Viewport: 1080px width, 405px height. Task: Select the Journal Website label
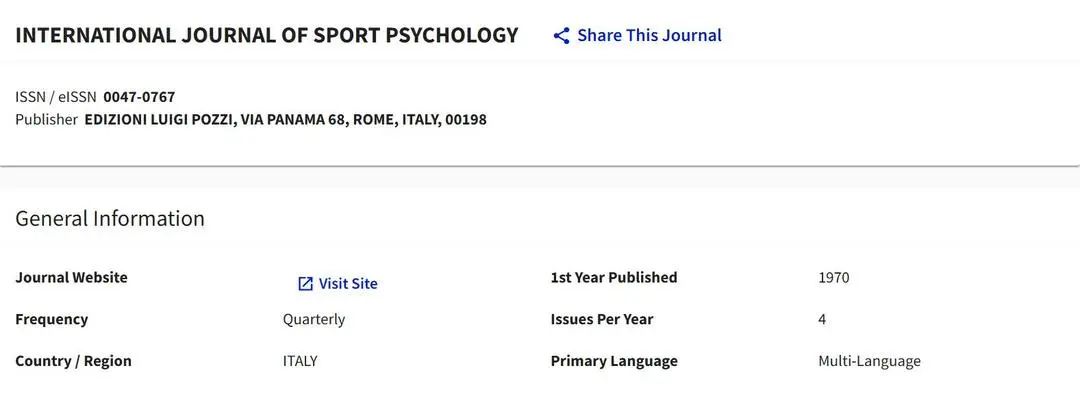pyautogui.click(x=72, y=278)
